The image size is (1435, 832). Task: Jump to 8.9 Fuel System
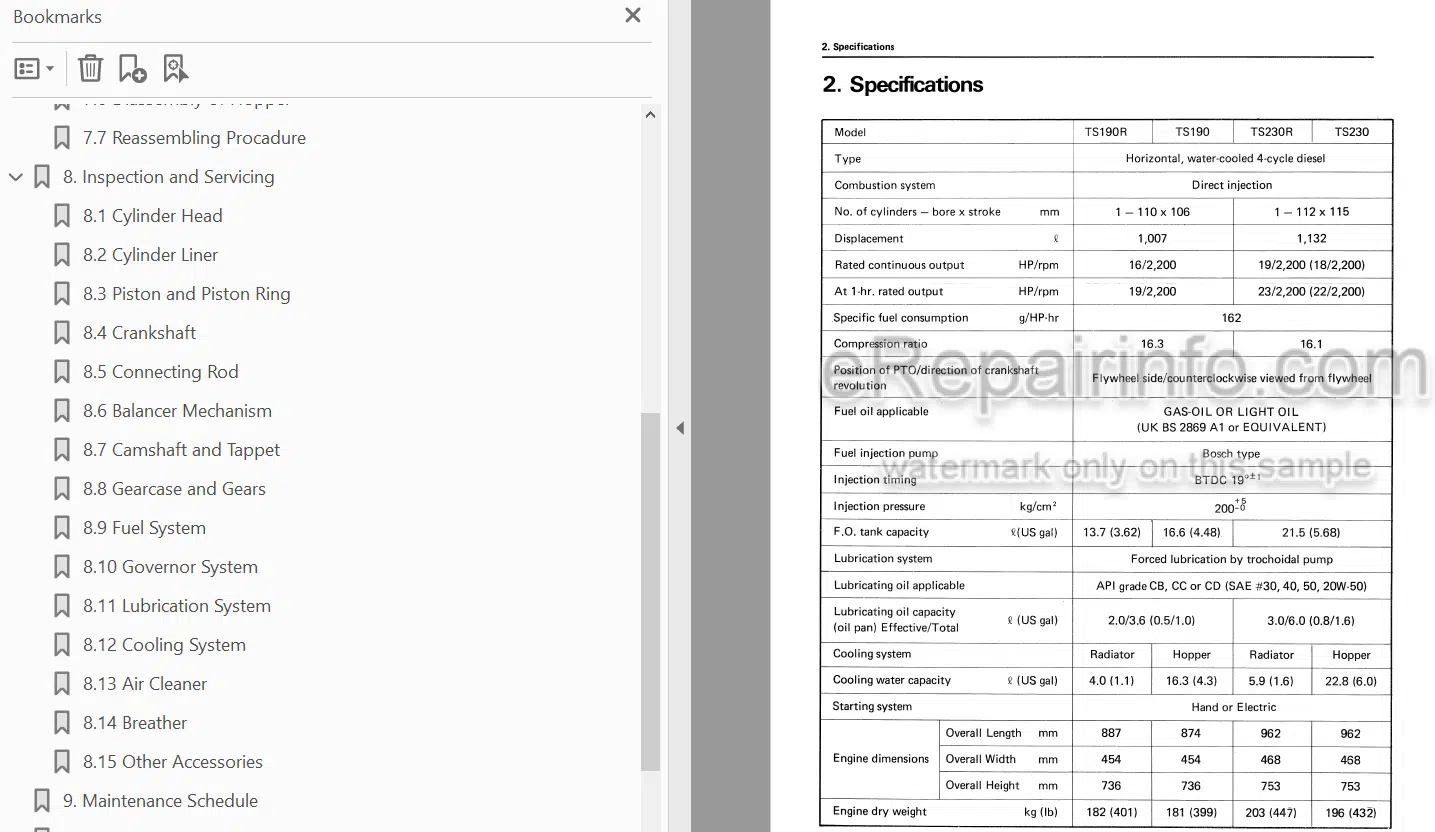[x=144, y=528]
